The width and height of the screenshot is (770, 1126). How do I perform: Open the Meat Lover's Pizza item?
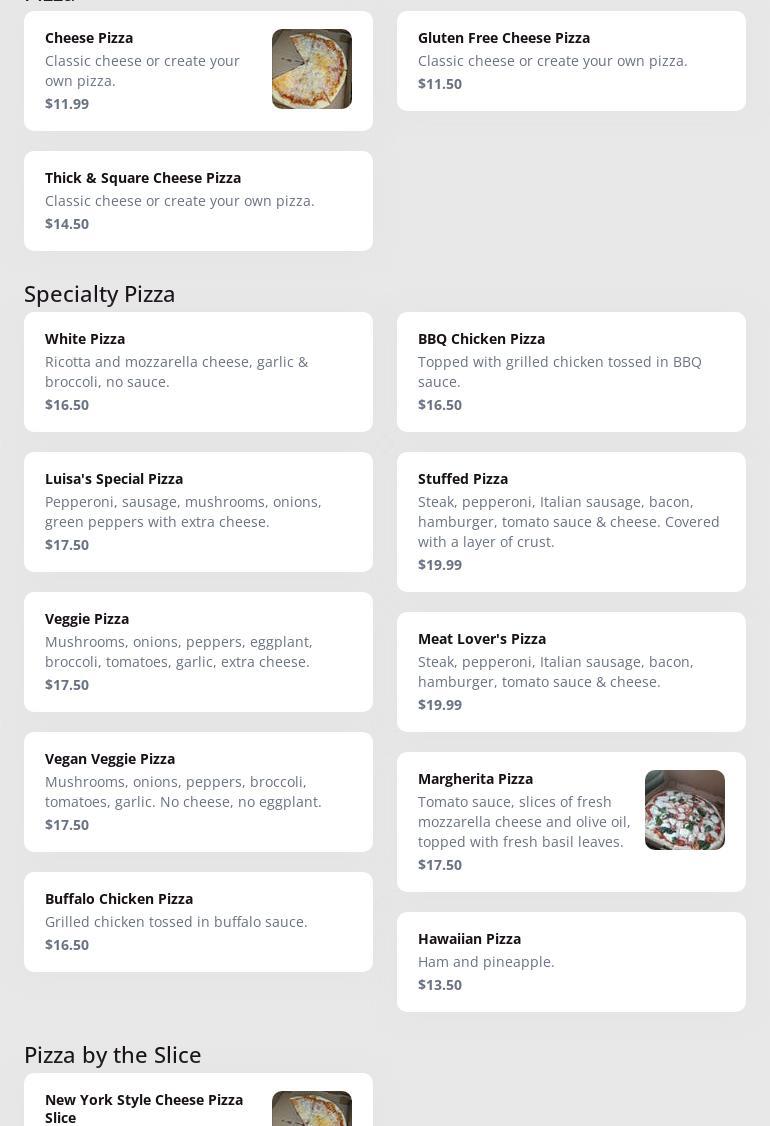coord(570,672)
